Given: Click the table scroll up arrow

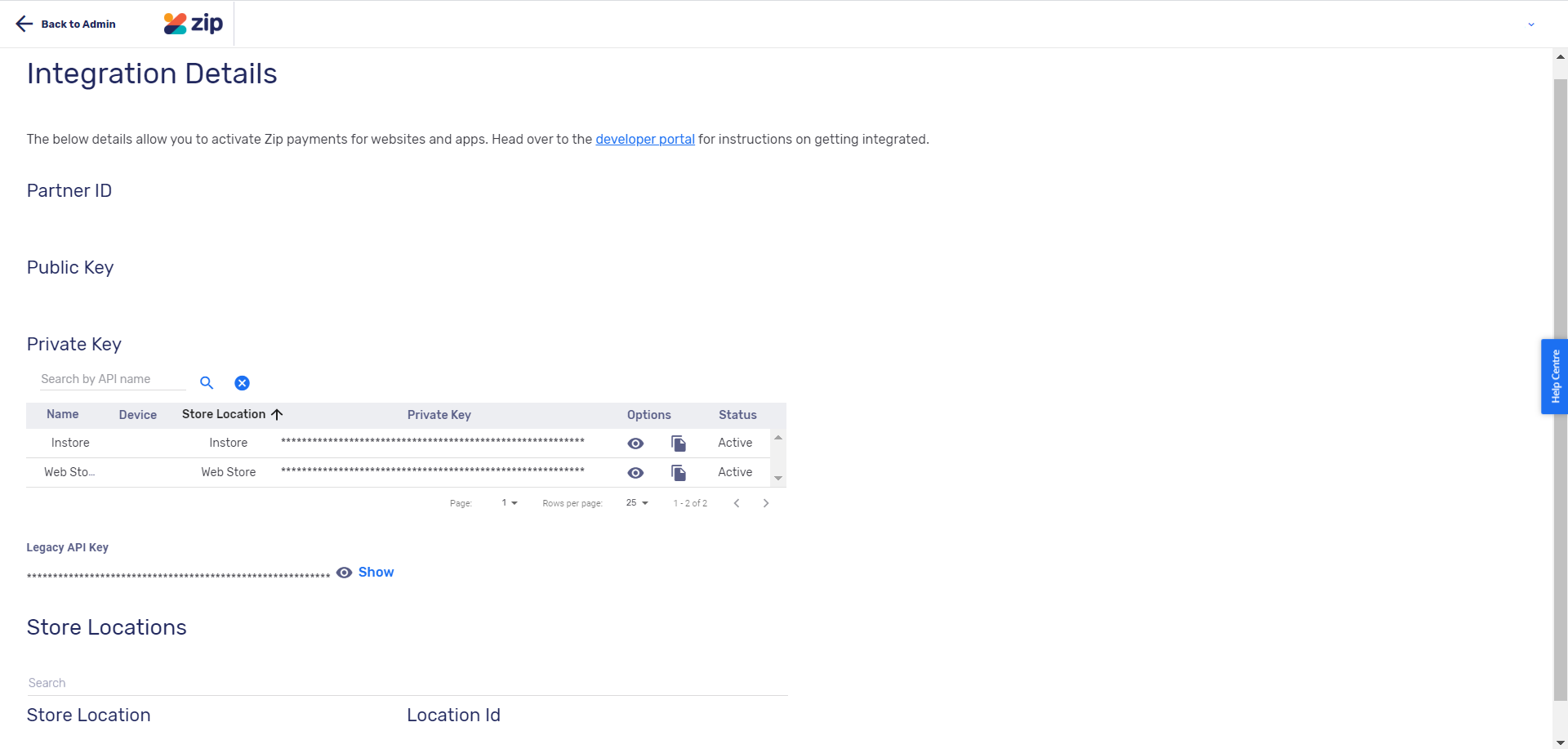Looking at the screenshot, I should [778, 438].
